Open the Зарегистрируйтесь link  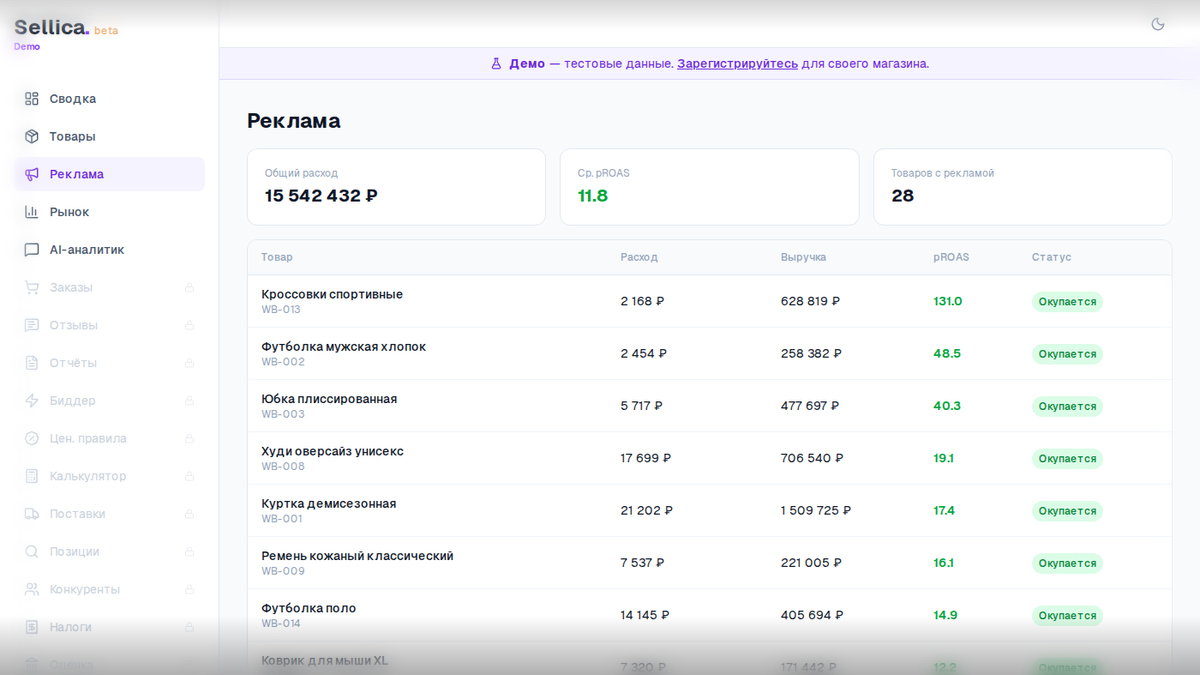pyautogui.click(x=737, y=63)
